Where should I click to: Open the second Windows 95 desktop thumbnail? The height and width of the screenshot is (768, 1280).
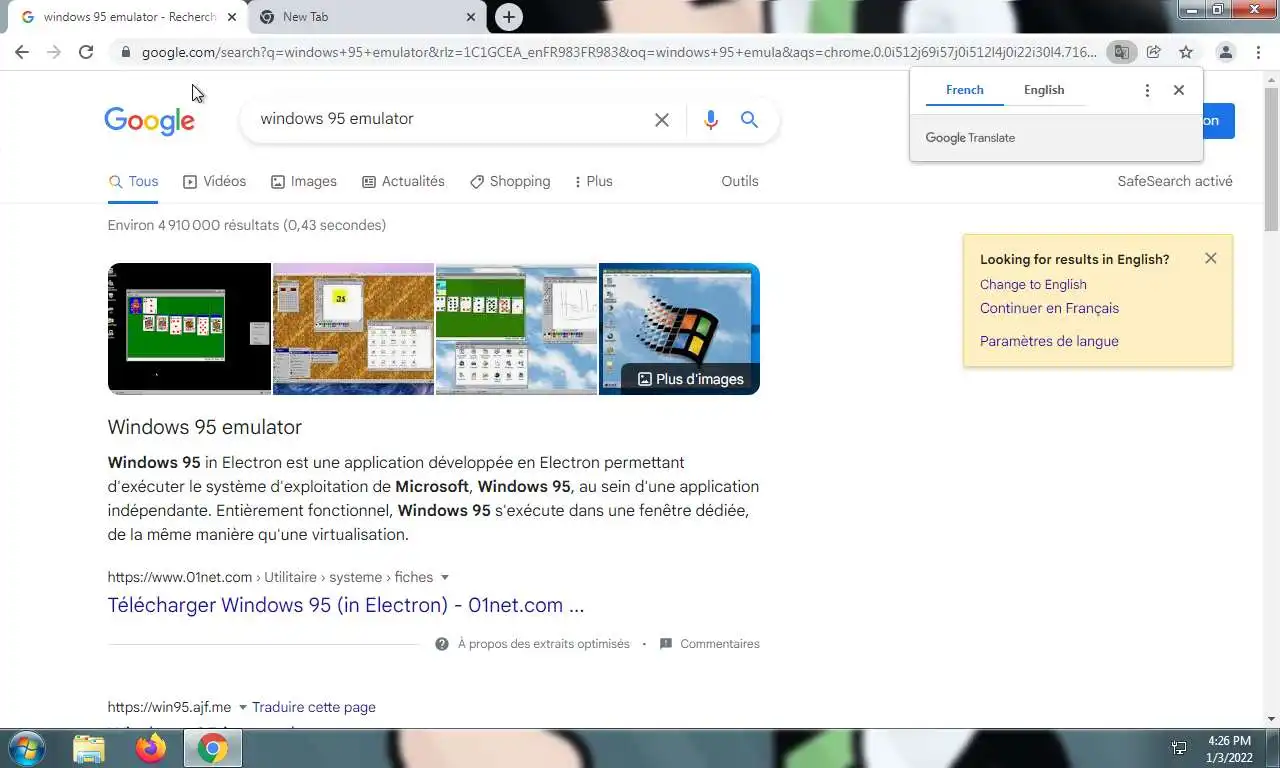[x=354, y=329]
